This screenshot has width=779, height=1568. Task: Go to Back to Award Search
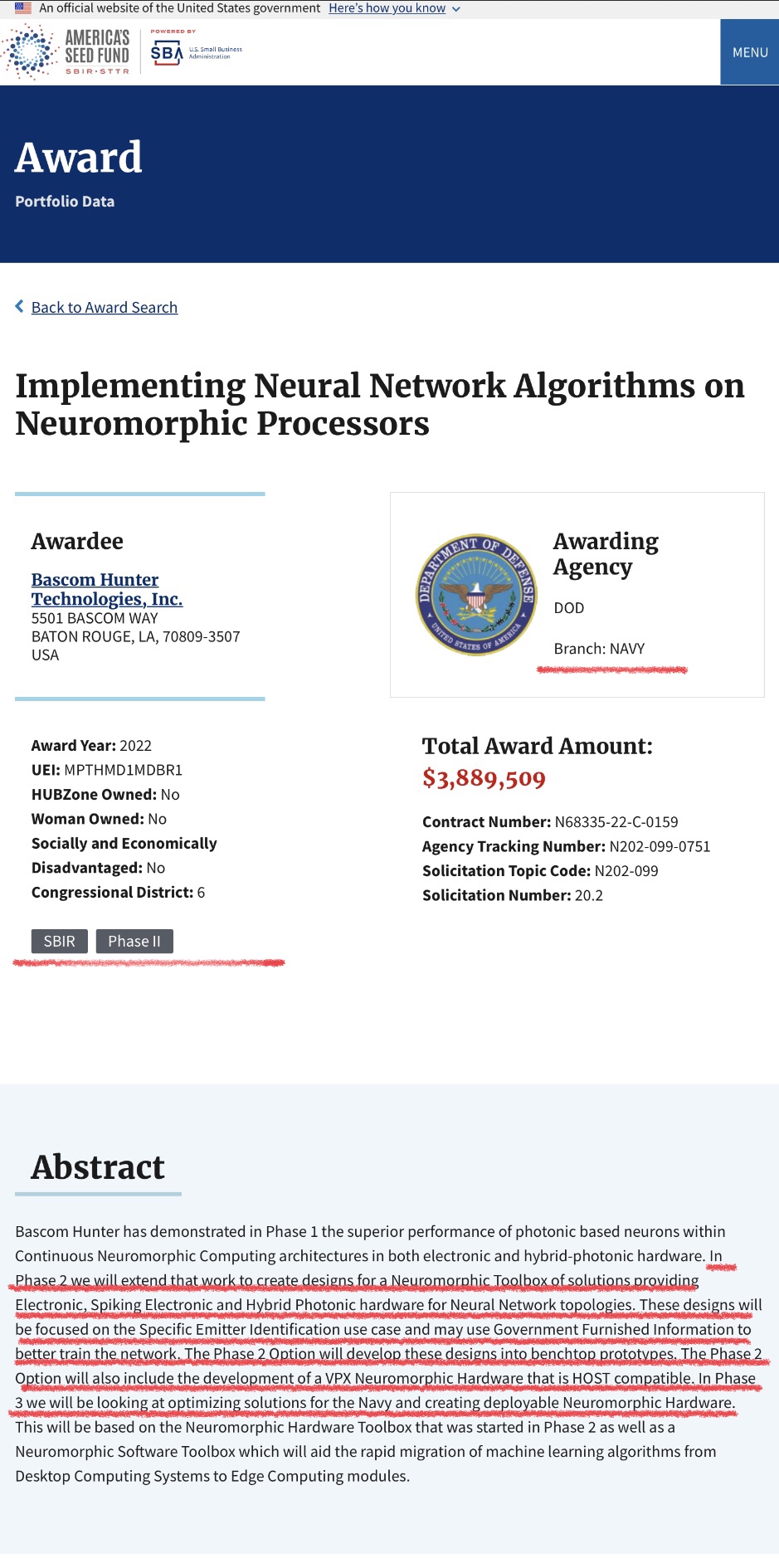coord(105,308)
